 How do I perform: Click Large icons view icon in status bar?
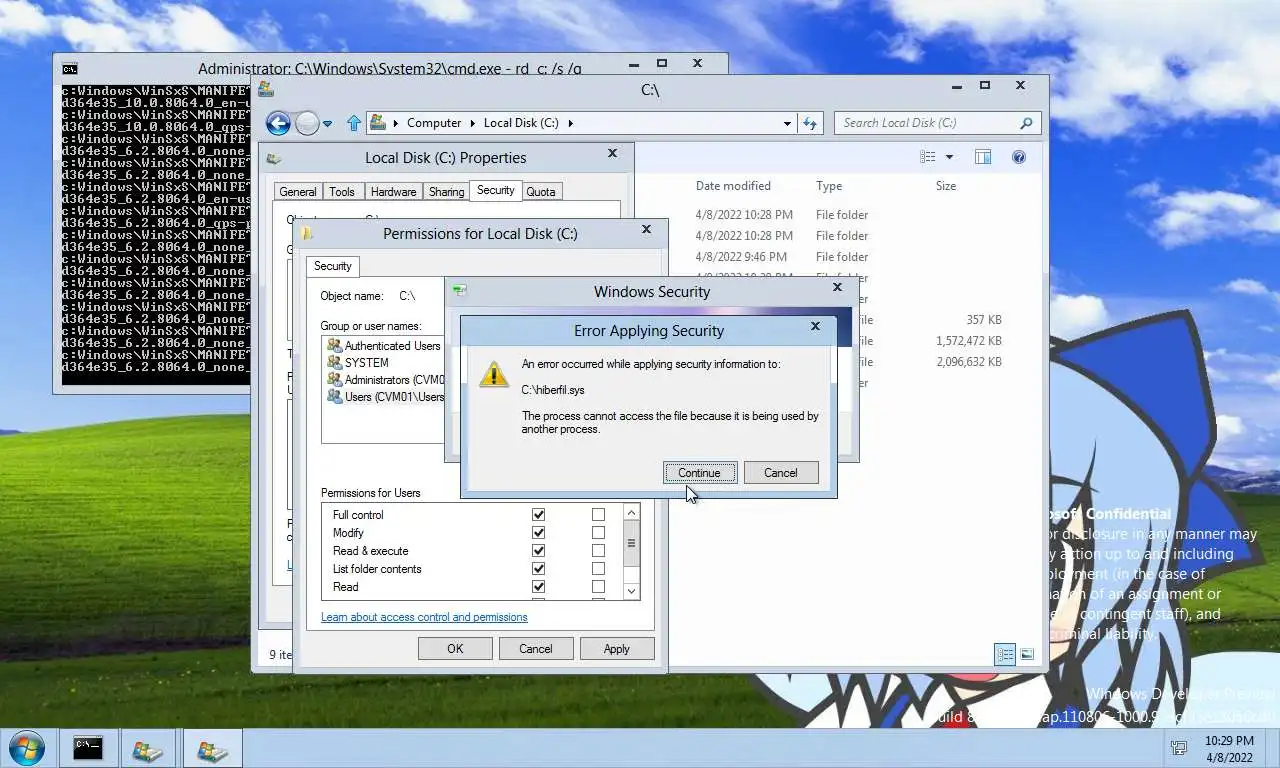tap(1027, 654)
